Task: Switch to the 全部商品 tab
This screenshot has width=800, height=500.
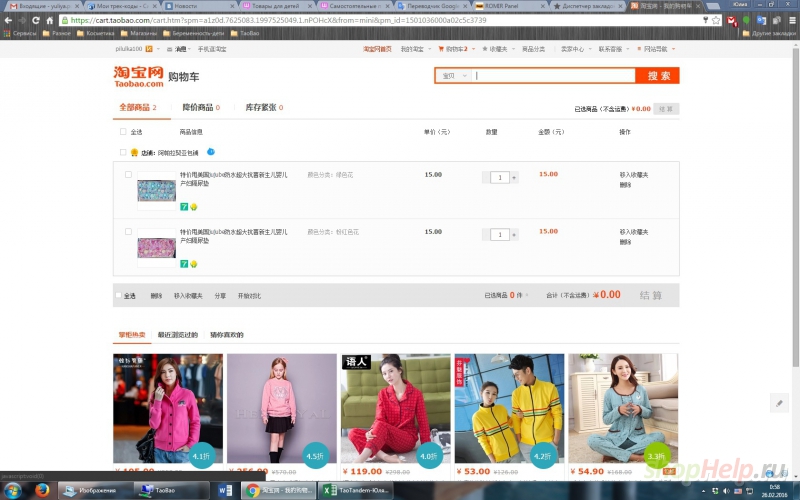Action: [138, 107]
